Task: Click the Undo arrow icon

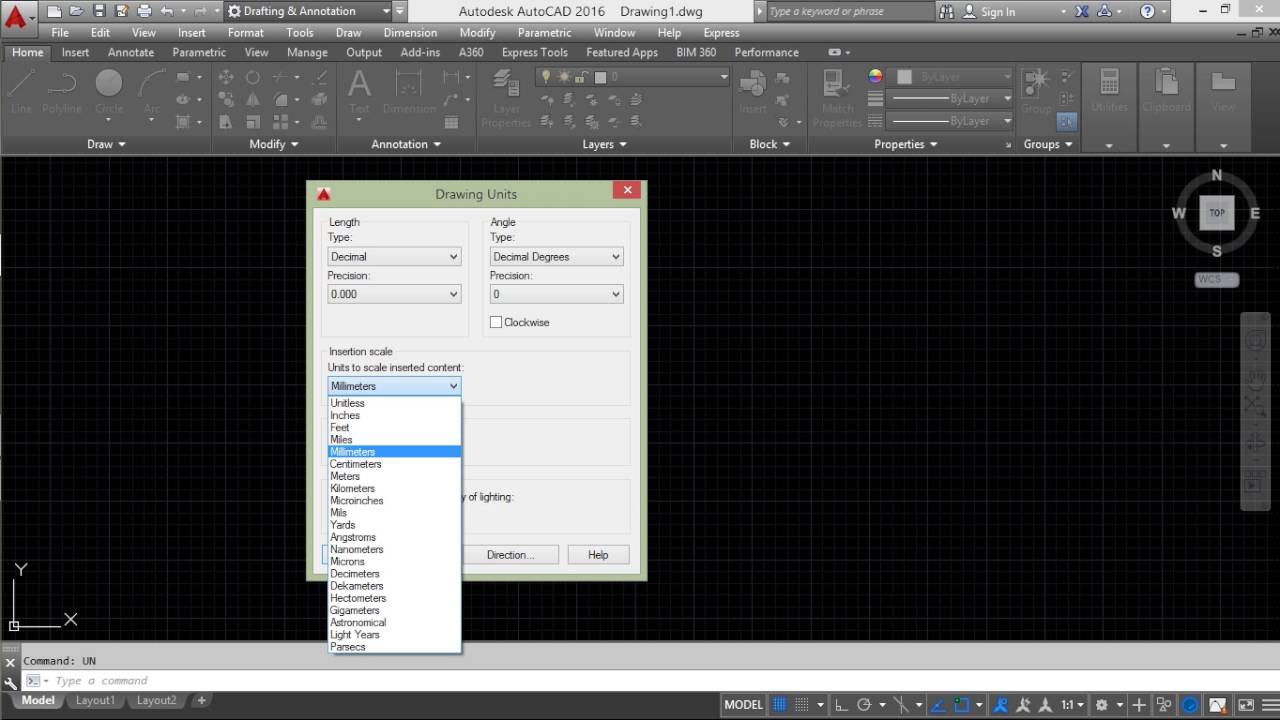Action: coord(166,12)
